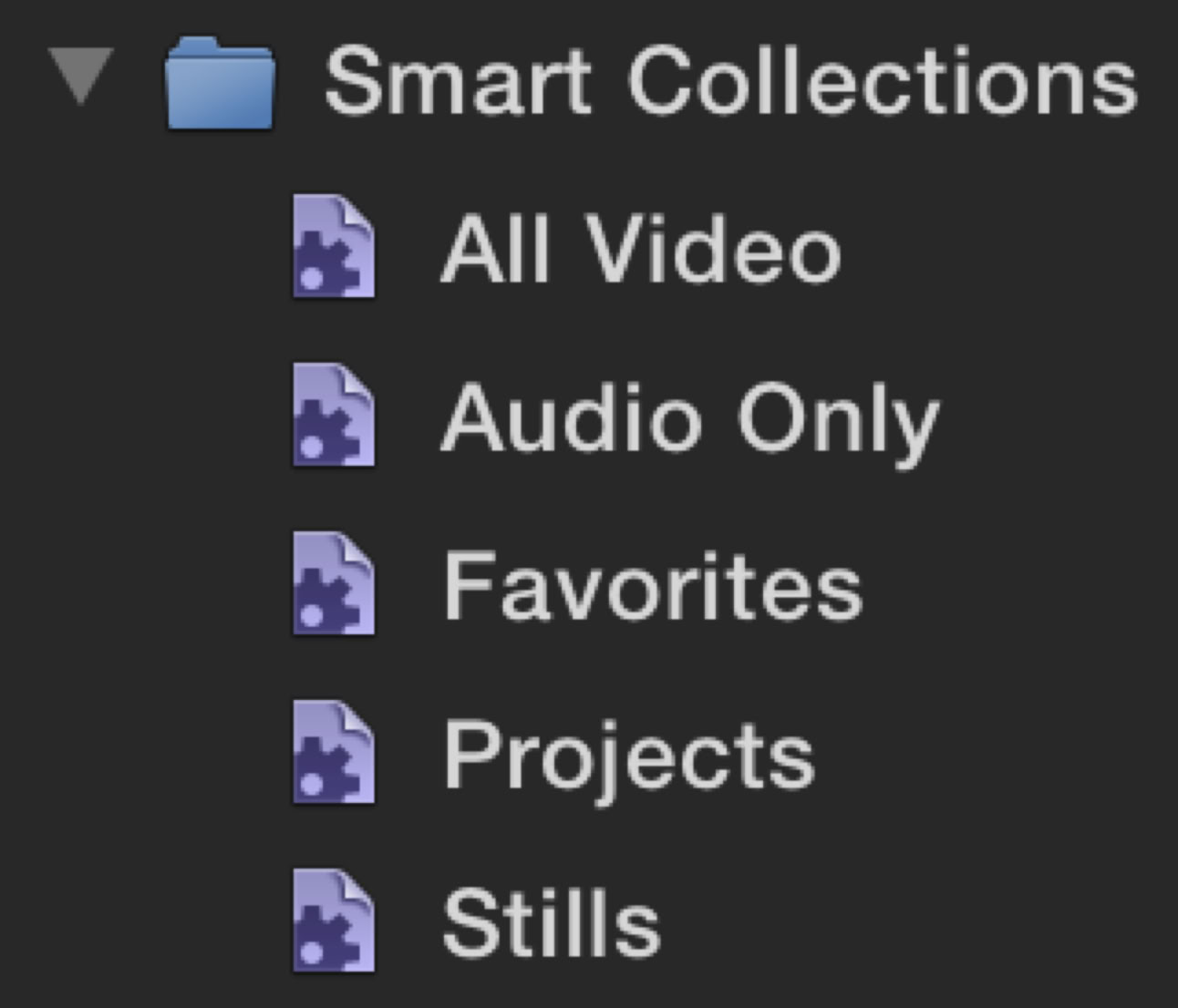Viewport: 1178px width, 1008px height.
Task: Click the All Video smart collection icon
Action: point(333,246)
